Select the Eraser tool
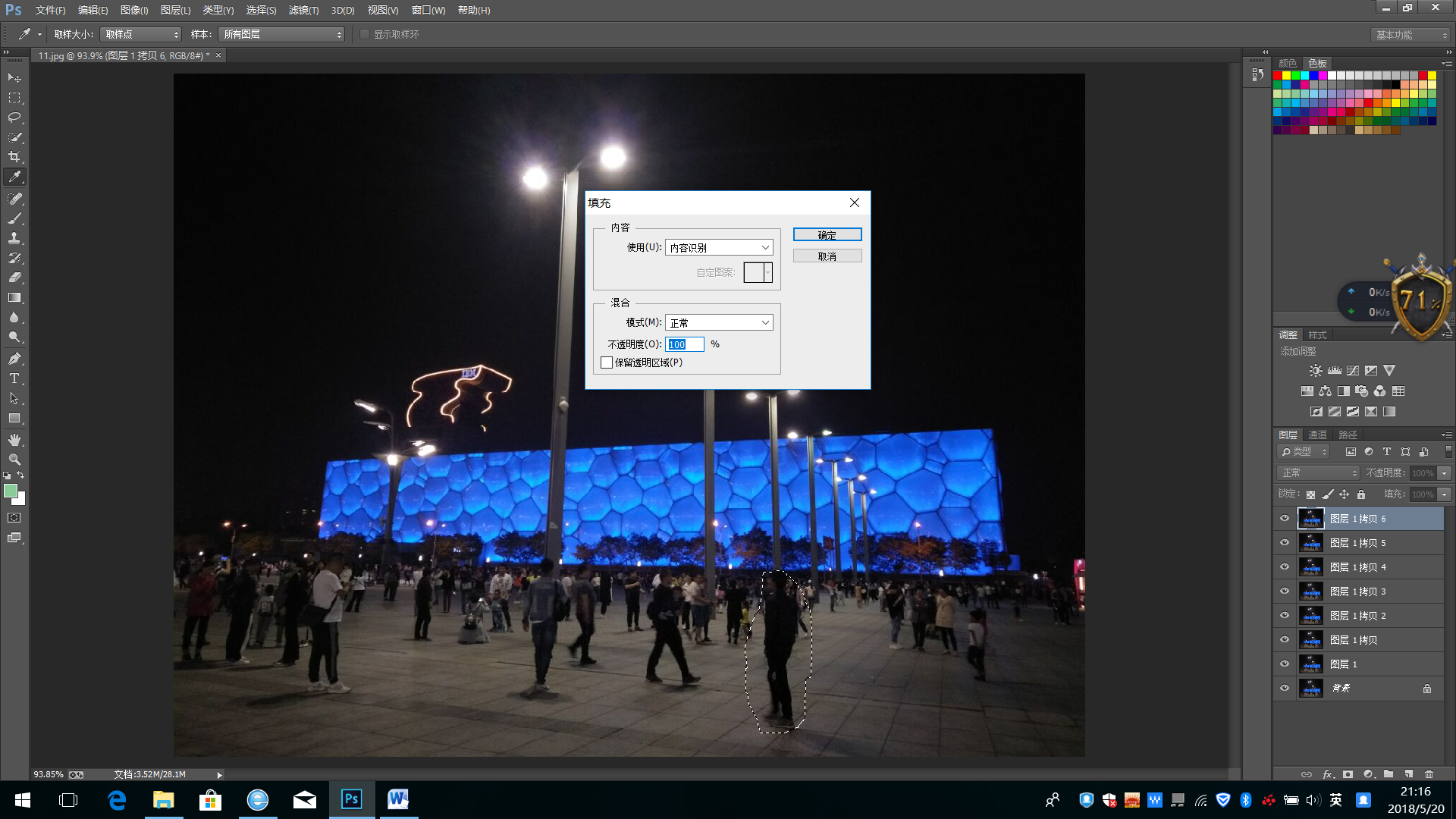 (x=14, y=278)
